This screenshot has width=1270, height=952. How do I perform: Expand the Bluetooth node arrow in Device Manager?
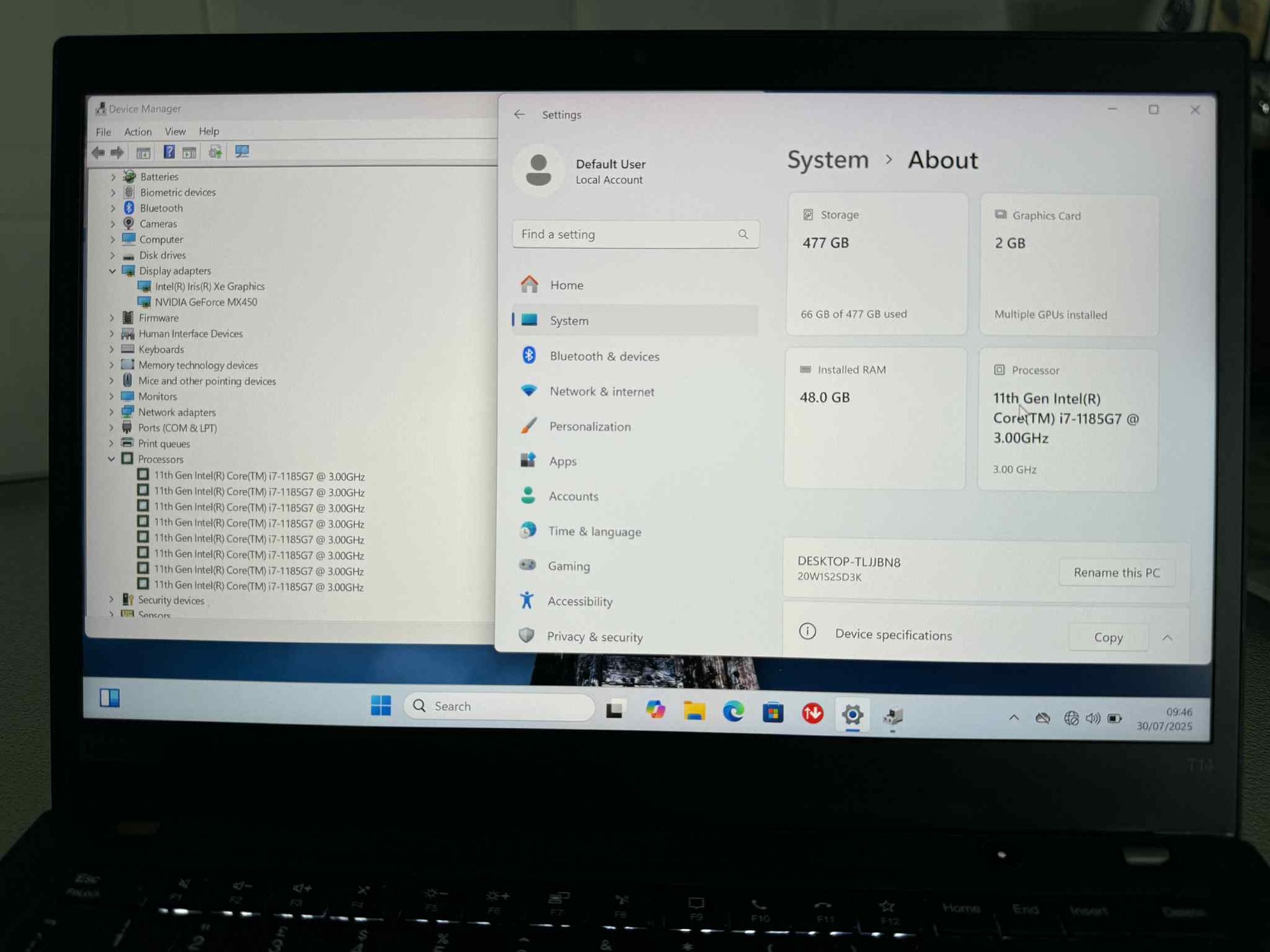point(113,208)
